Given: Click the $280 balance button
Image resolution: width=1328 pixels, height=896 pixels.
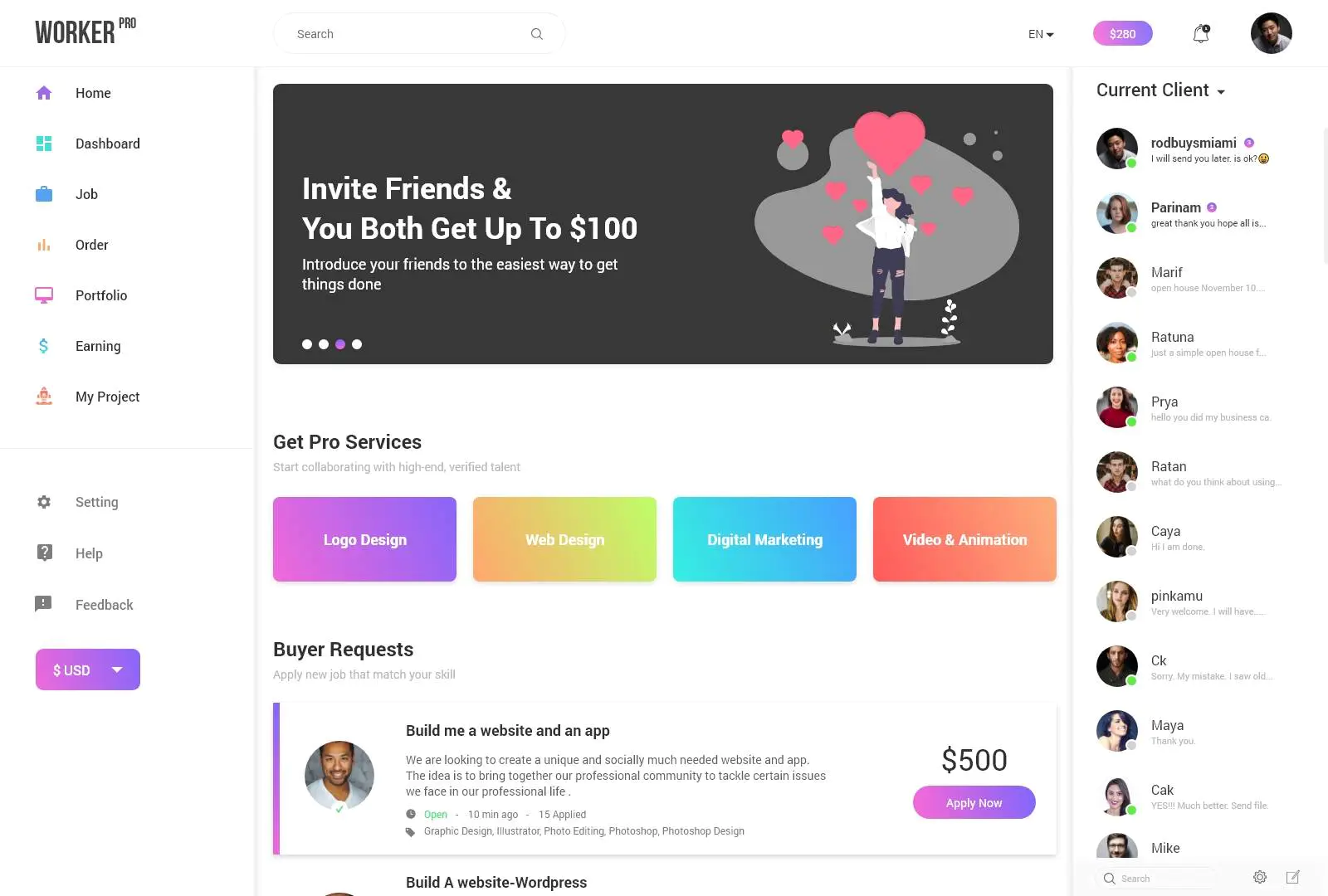Looking at the screenshot, I should (1123, 33).
